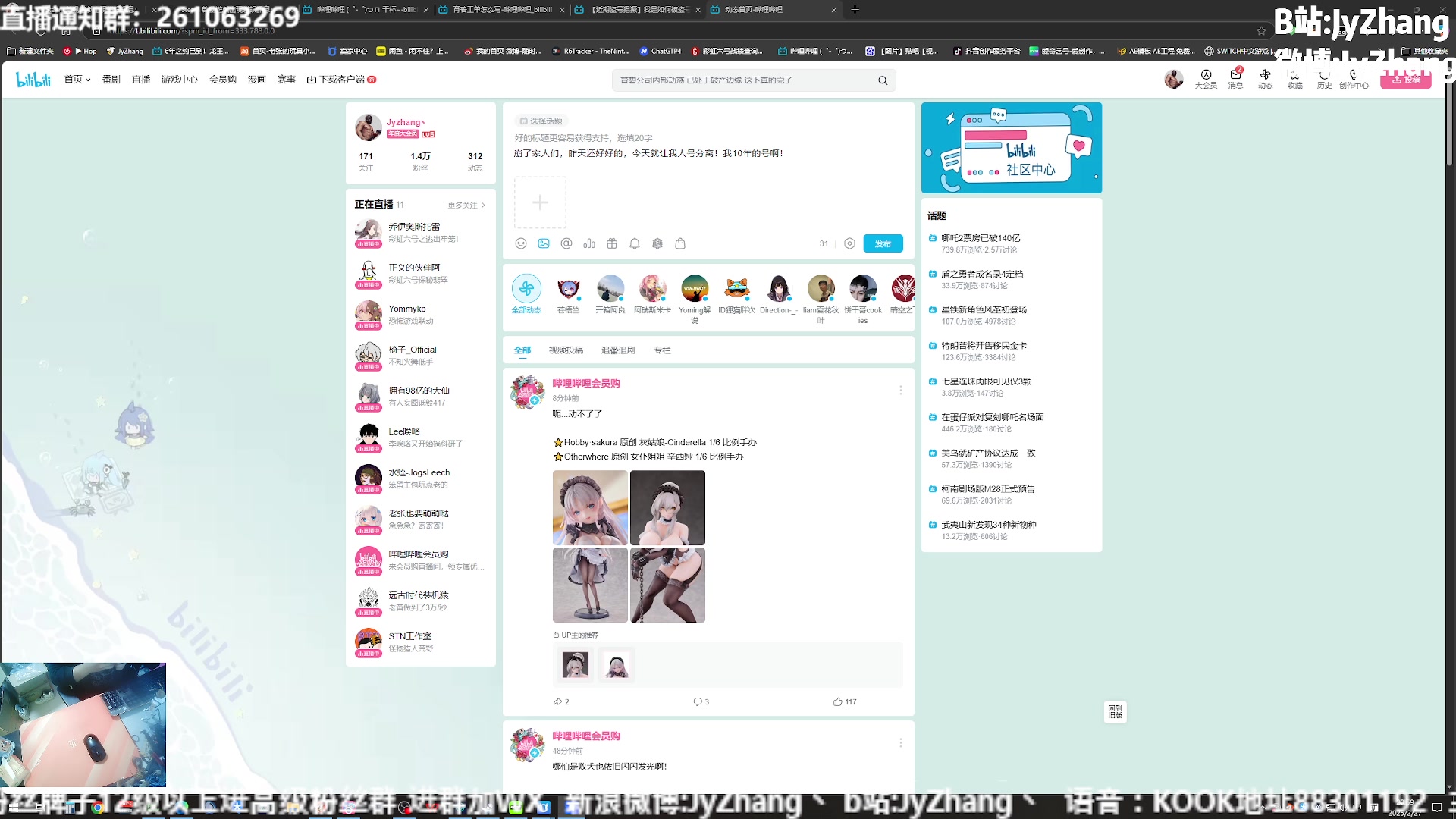
Task: Click the image upload icon in composer
Action: pos(544,243)
